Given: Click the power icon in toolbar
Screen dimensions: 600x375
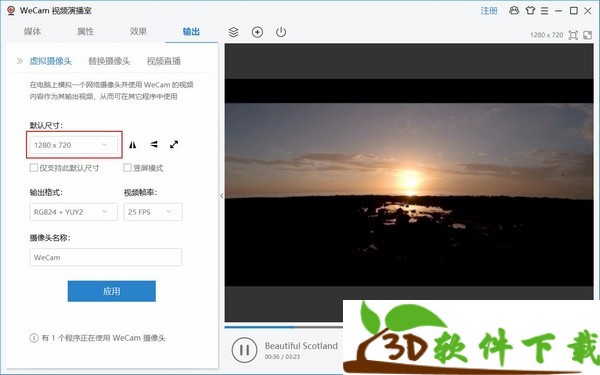Looking at the screenshot, I should [281, 32].
